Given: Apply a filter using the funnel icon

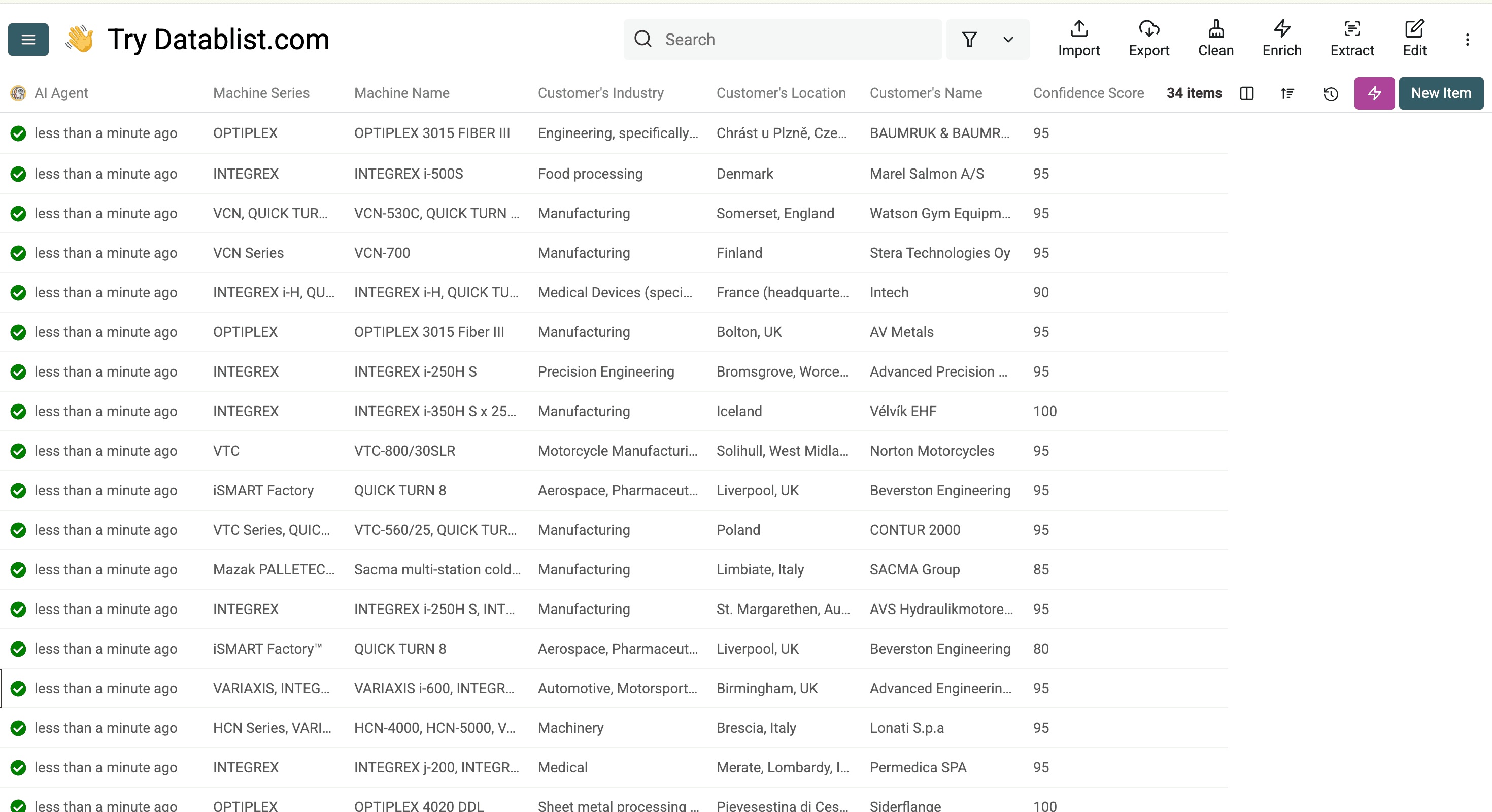Looking at the screenshot, I should (970, 40).
